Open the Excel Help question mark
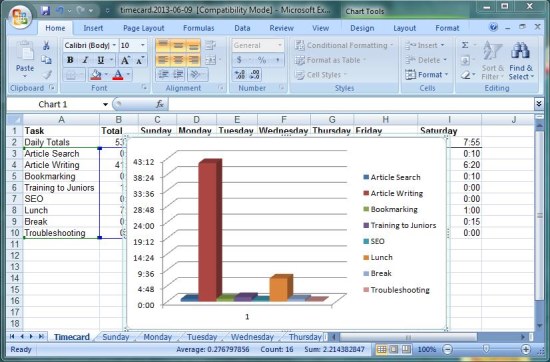The image size is (550, 362). coord(493,27)
